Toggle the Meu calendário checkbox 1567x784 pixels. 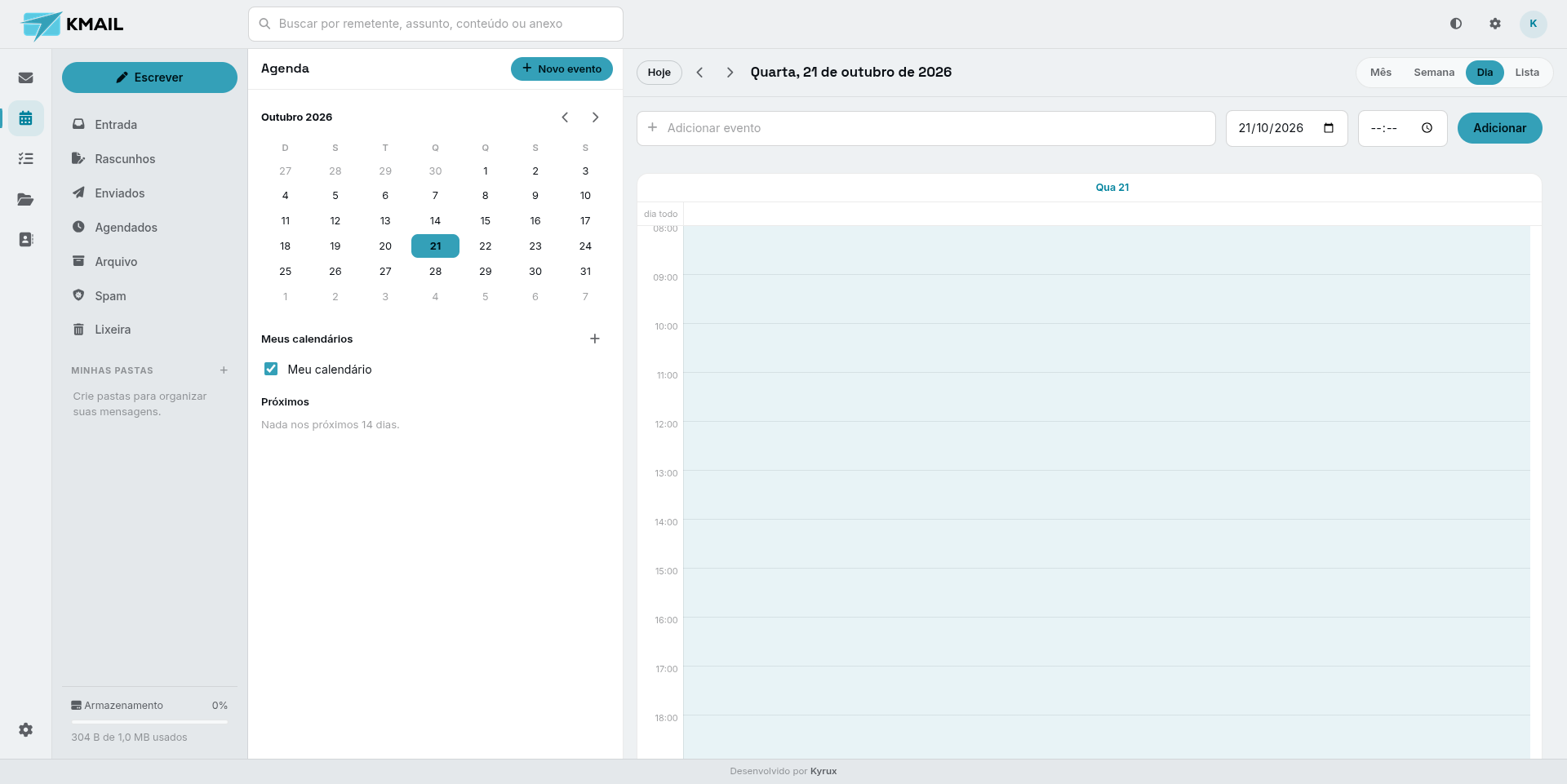coord(271,369)
